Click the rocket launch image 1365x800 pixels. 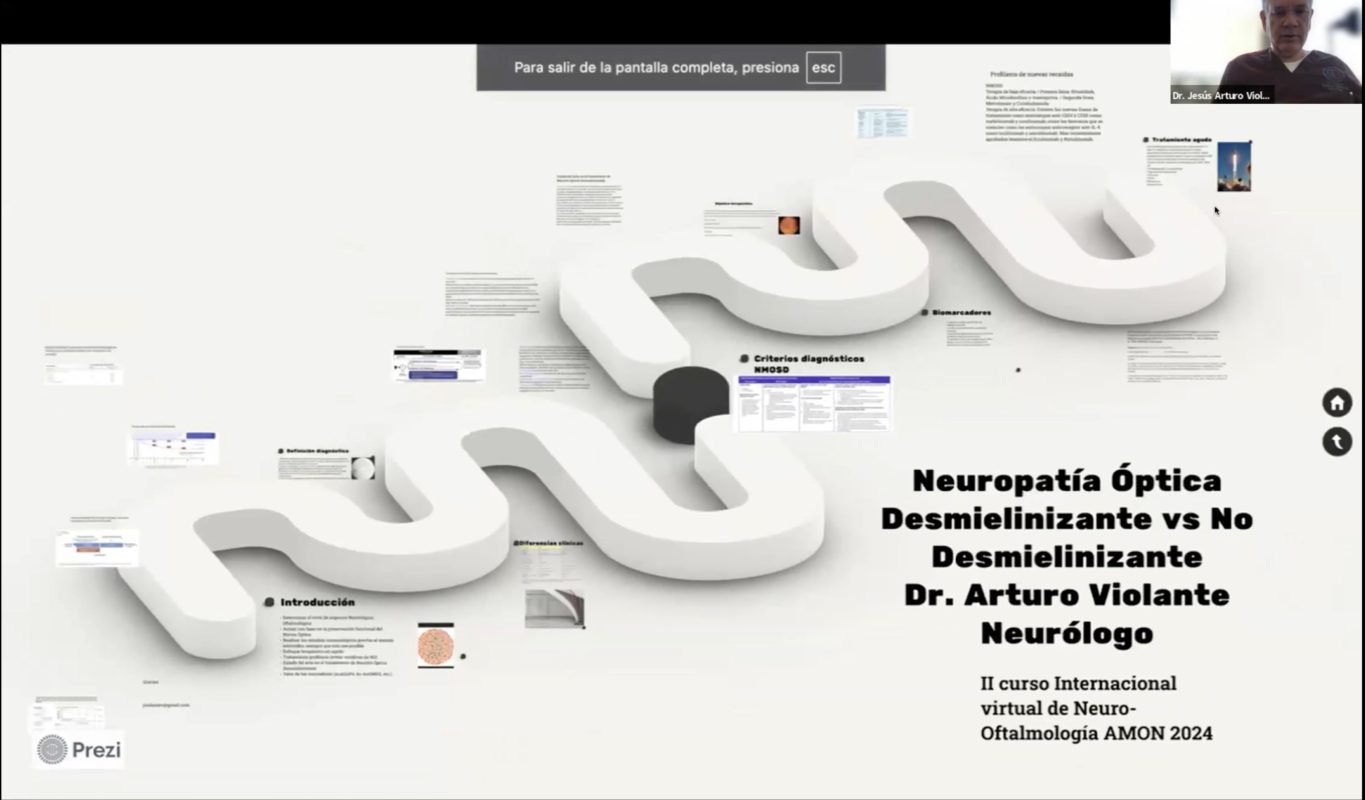tap(1234, 166)
